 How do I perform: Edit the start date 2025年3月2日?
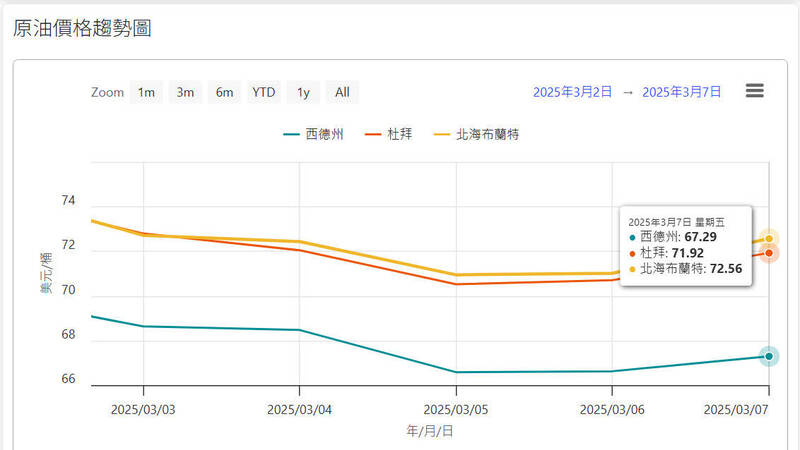point(572,92)
